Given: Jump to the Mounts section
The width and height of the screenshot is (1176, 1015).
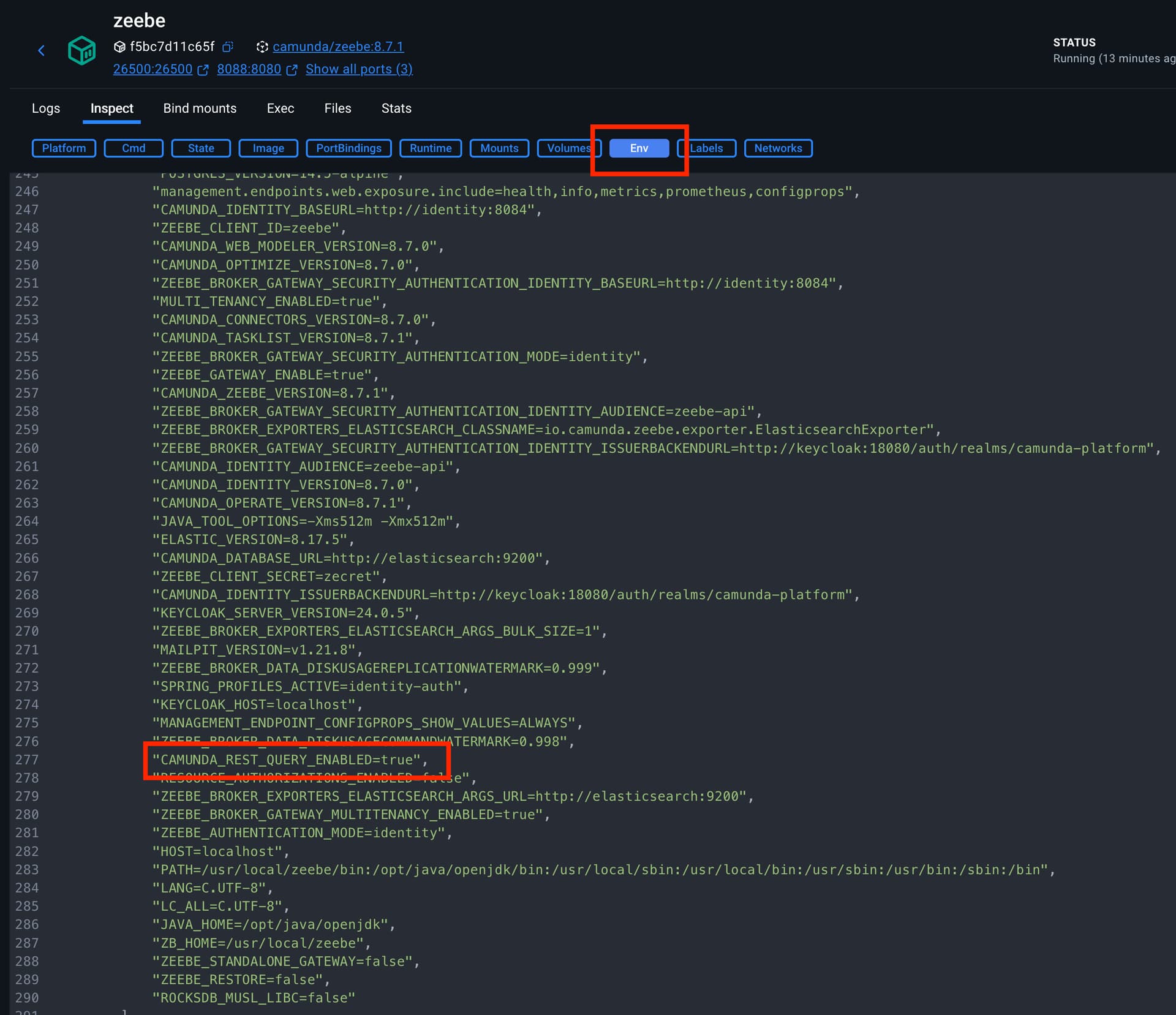Looking at the screenshot, I should (499, 148).
